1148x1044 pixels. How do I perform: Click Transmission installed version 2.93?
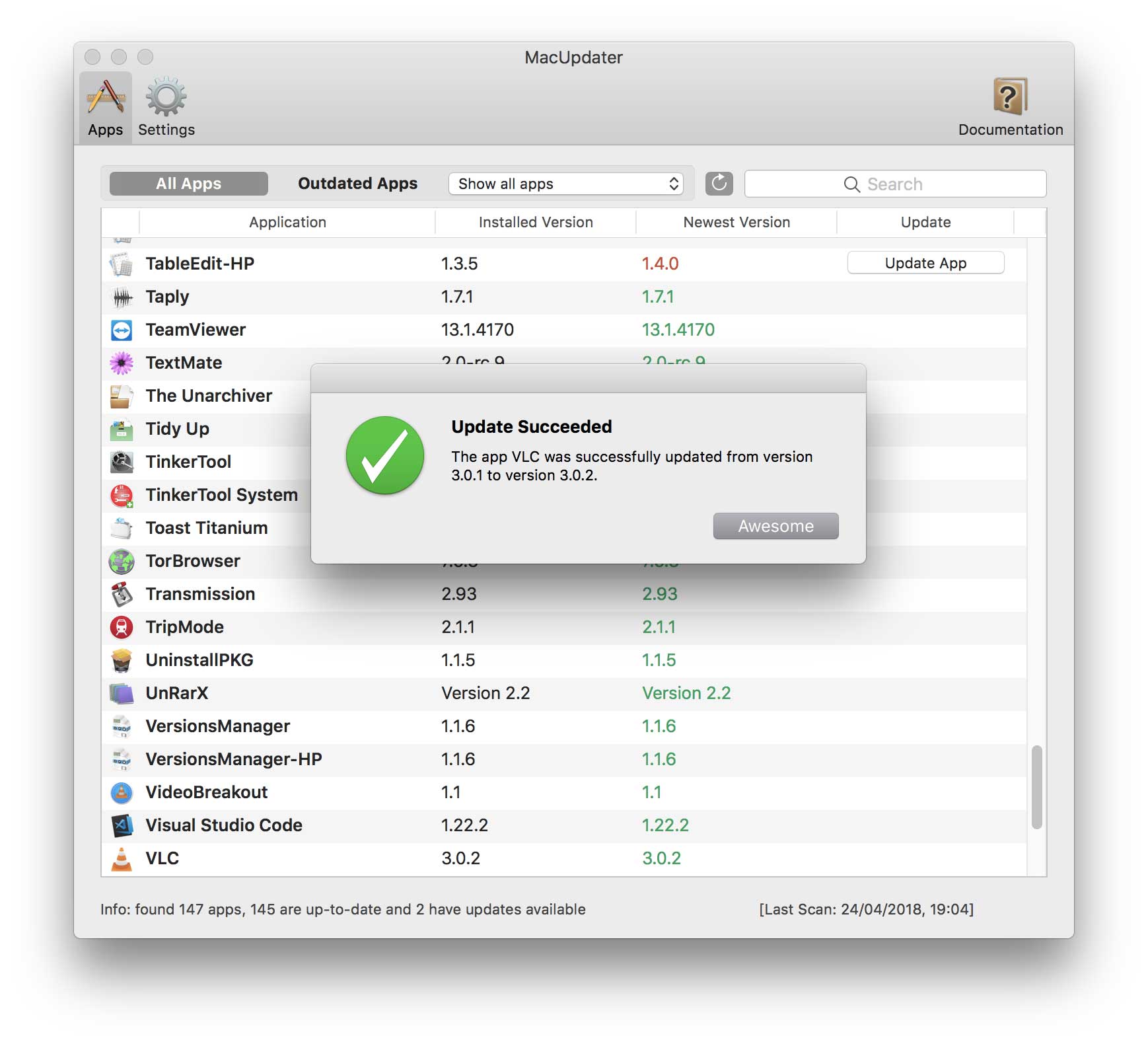coord(459,594)
